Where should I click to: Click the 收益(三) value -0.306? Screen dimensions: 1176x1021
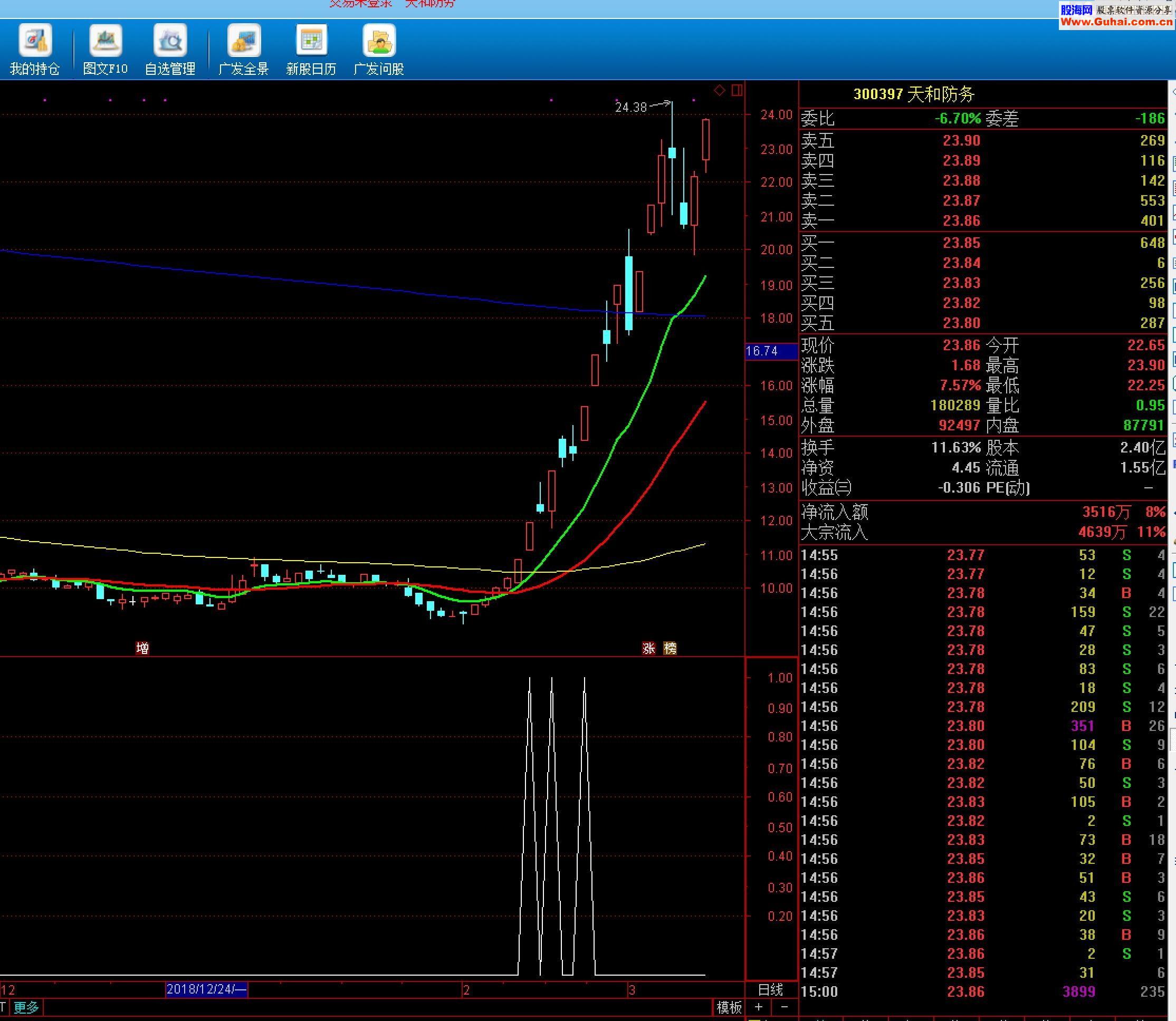click(x=959, y=488)
